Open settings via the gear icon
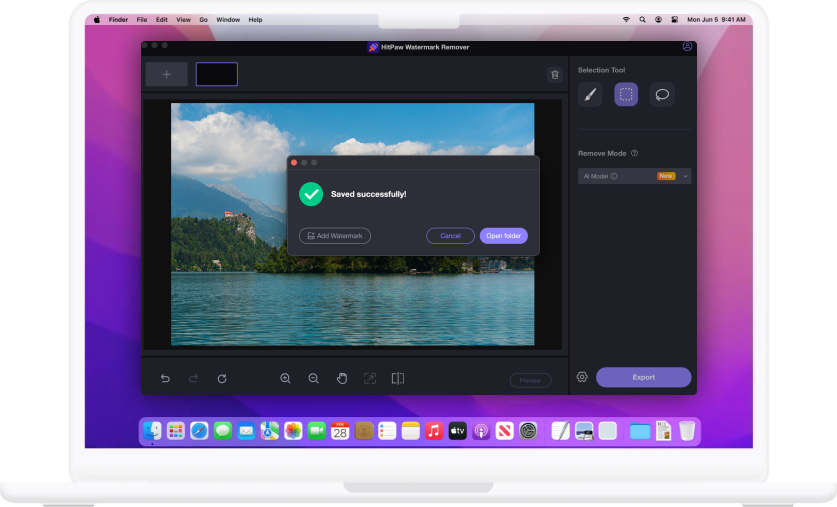 tap(582, 377)
